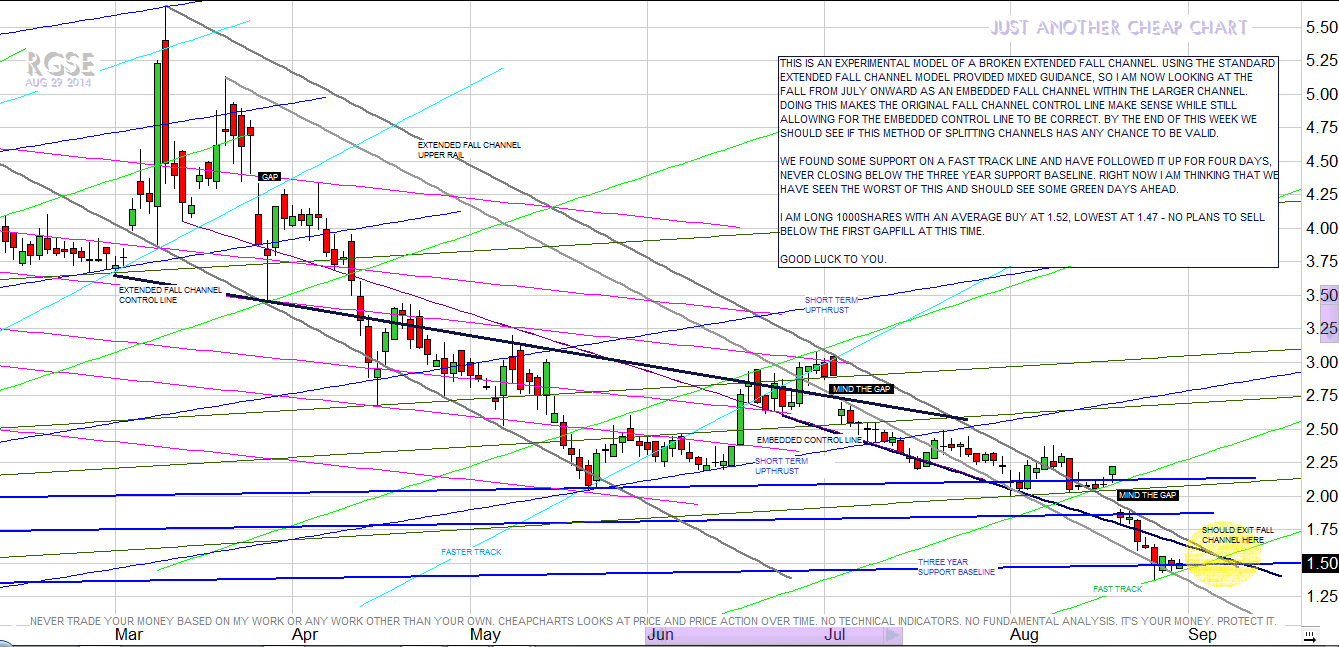This screenshot has width=1339, height=647.
Task: Select the MIND THE GAP label near August
Action: coord(1147,495)
